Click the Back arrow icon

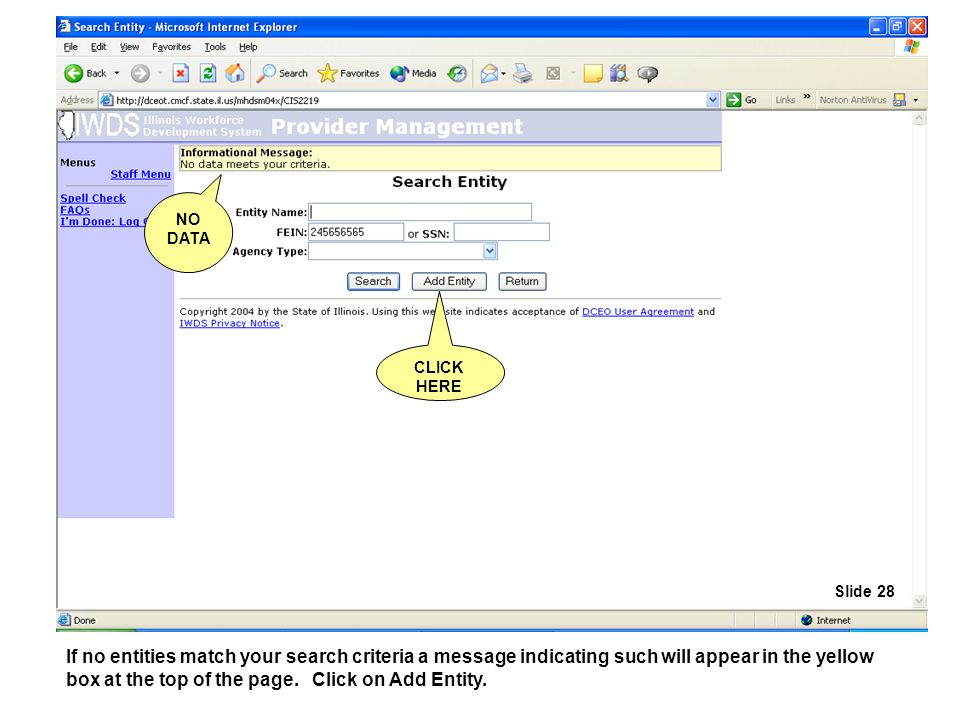[73, 73]
